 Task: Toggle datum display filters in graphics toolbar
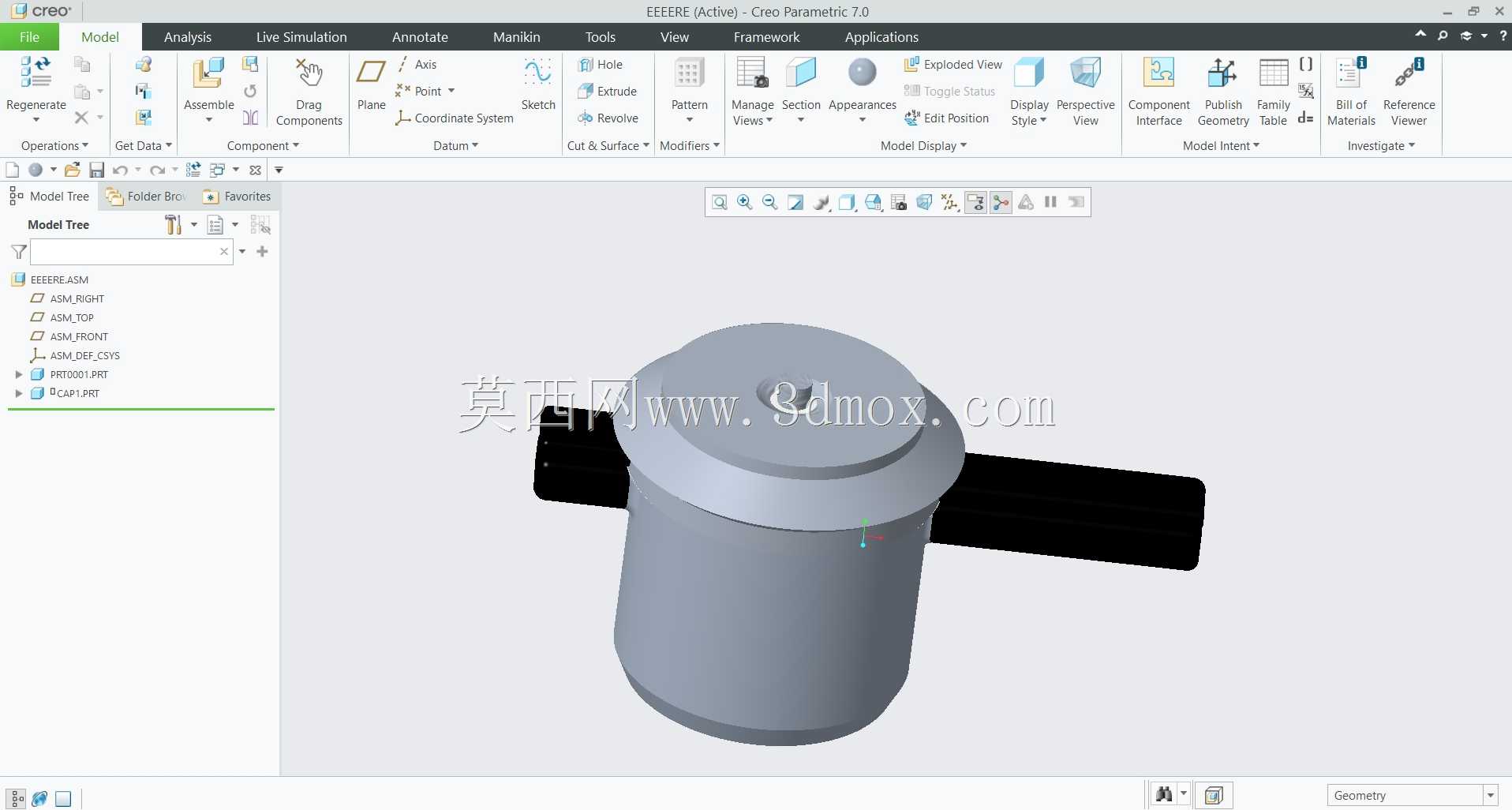[949, 203]
